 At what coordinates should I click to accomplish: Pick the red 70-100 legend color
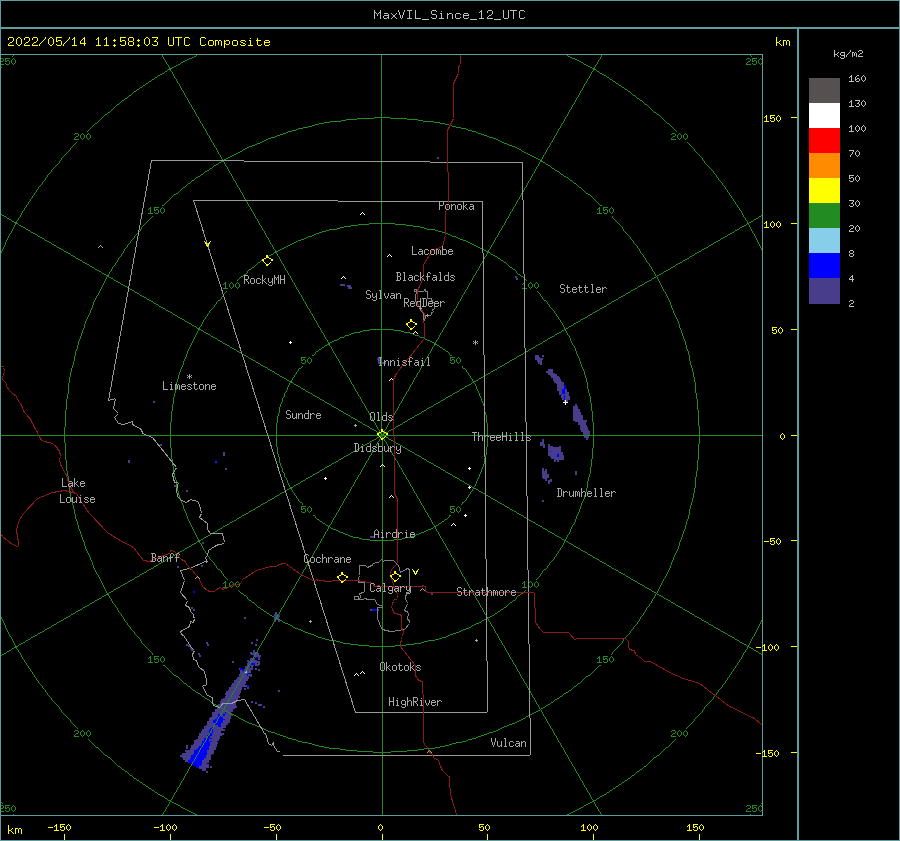coord(824,141)
